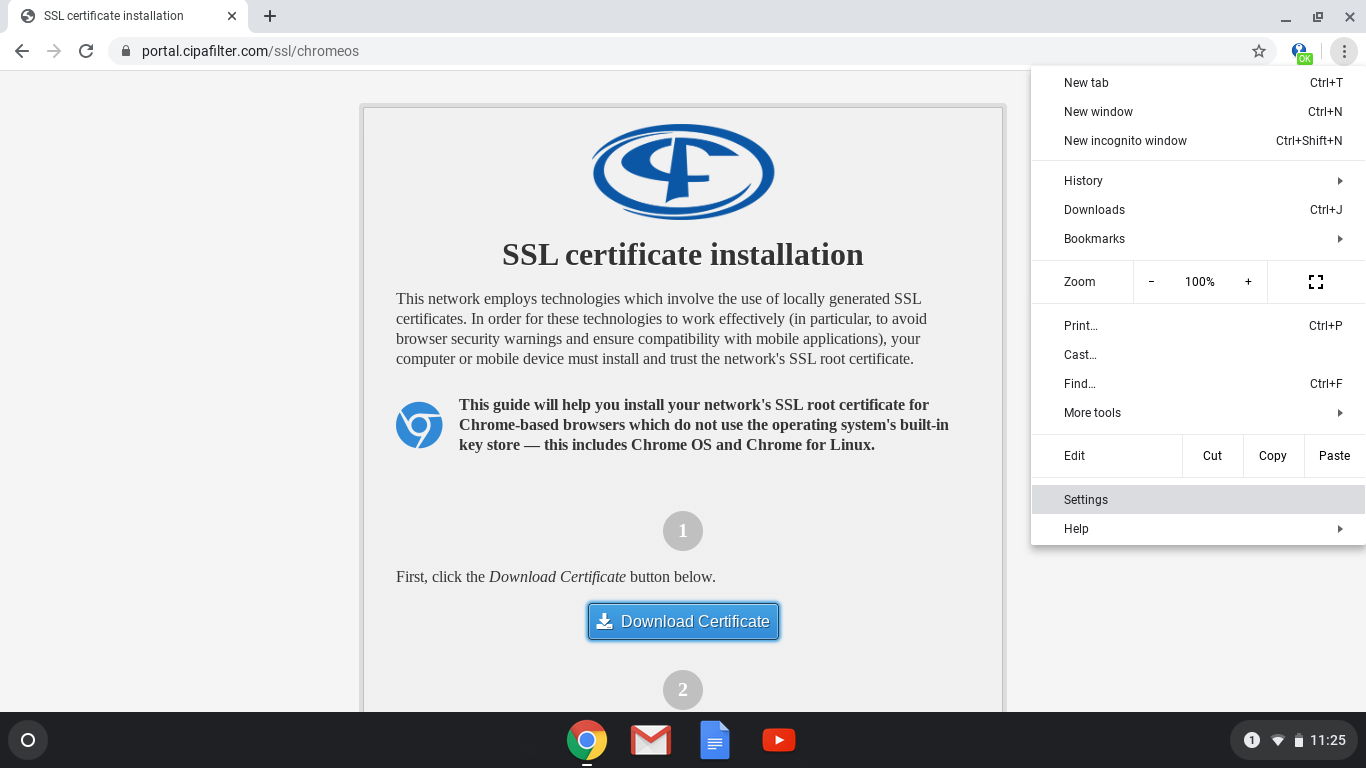The image size is (1366, 768).
Task: Decrease zoom with the minus button
Action: [x=1151, y=282]
